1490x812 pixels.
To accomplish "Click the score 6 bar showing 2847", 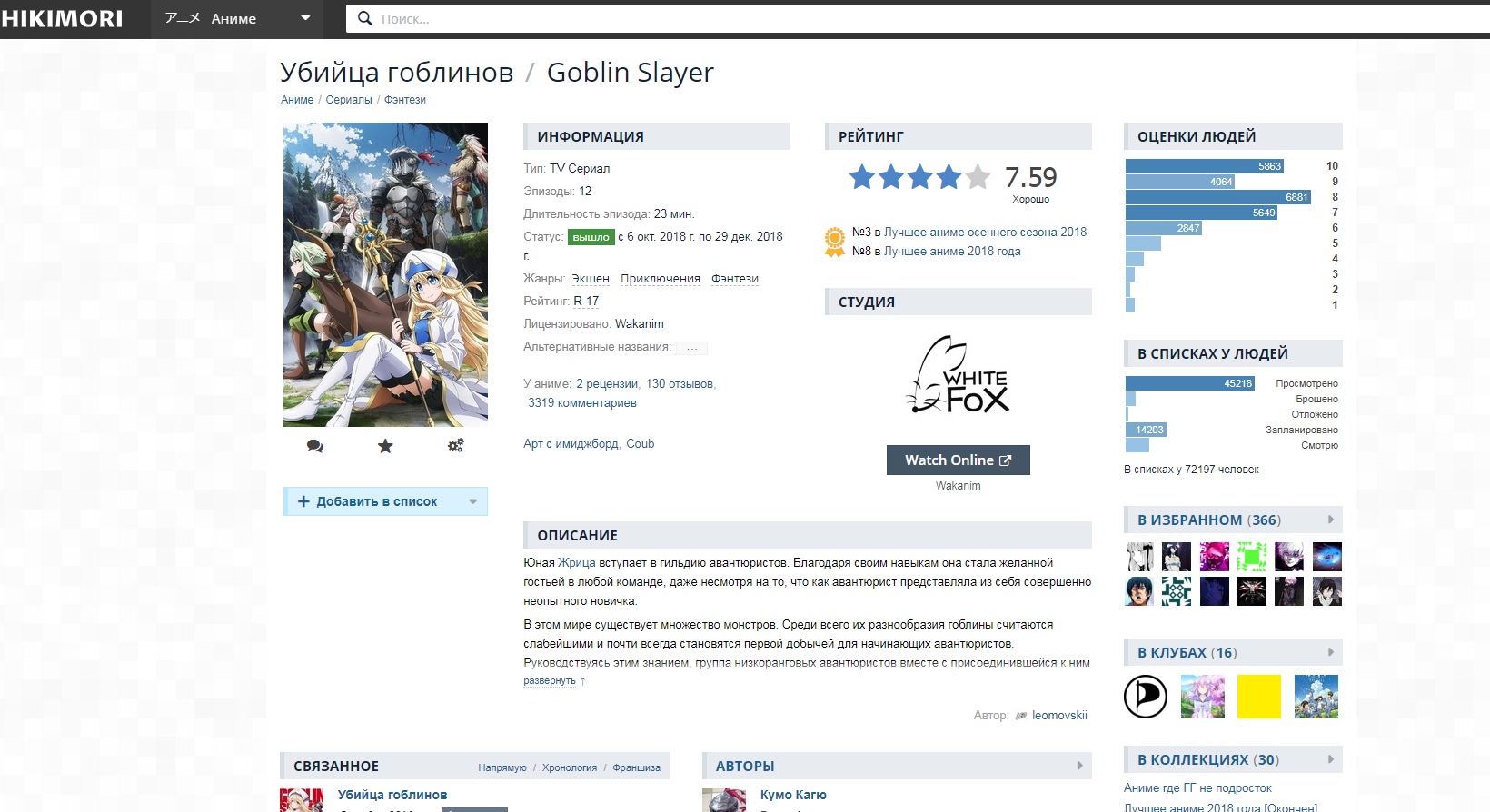I will (1164, 228).
